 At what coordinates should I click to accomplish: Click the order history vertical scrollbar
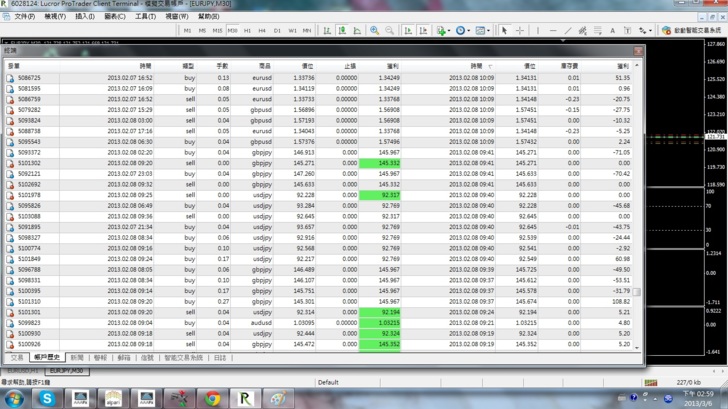(637, 200)
